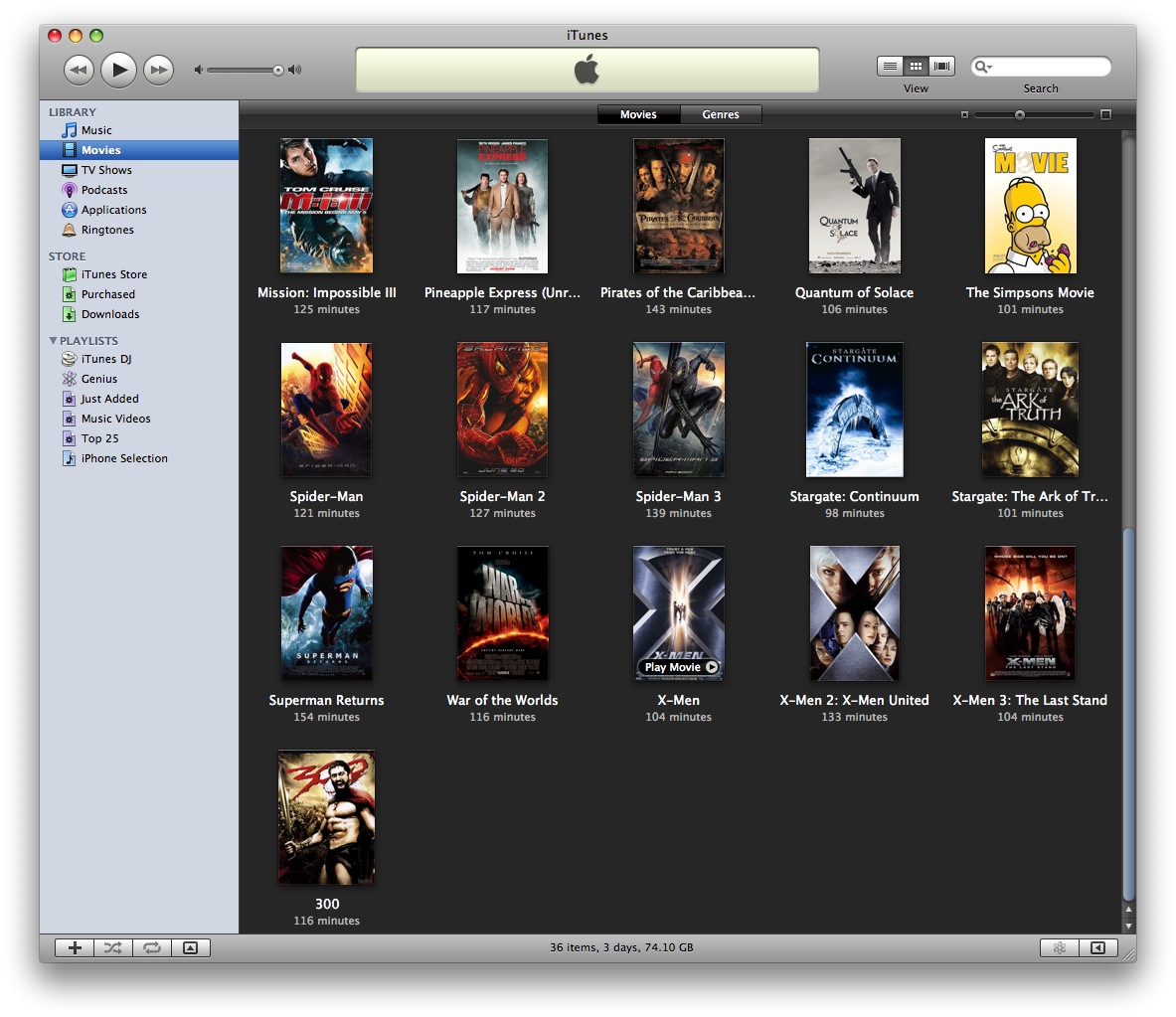Screen dimensions: 1176x1017
Task: Click the Add playlist plus button
Action: pyautogui.click(x=75, y=948)
